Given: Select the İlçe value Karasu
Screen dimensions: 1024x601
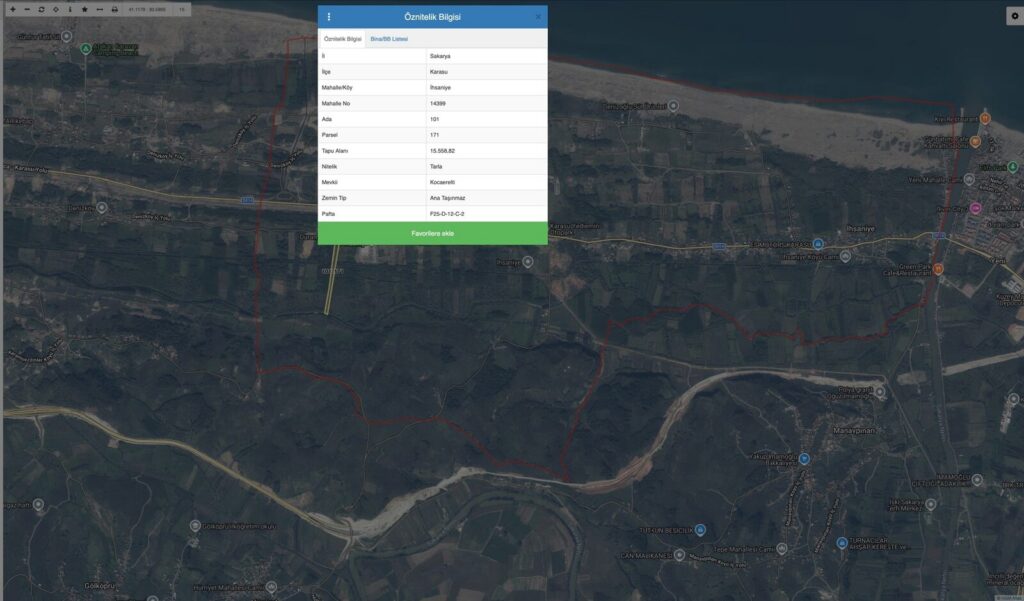Looking at the screenshot, I should [439, 72].
